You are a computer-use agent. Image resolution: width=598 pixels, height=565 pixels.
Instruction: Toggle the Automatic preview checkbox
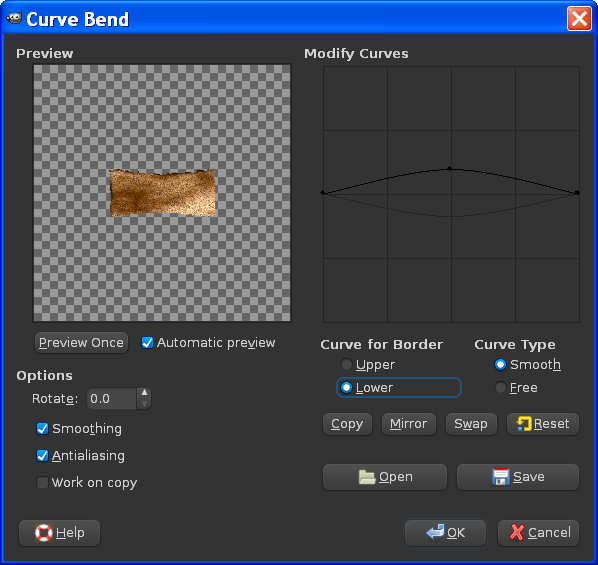(147, 343)
